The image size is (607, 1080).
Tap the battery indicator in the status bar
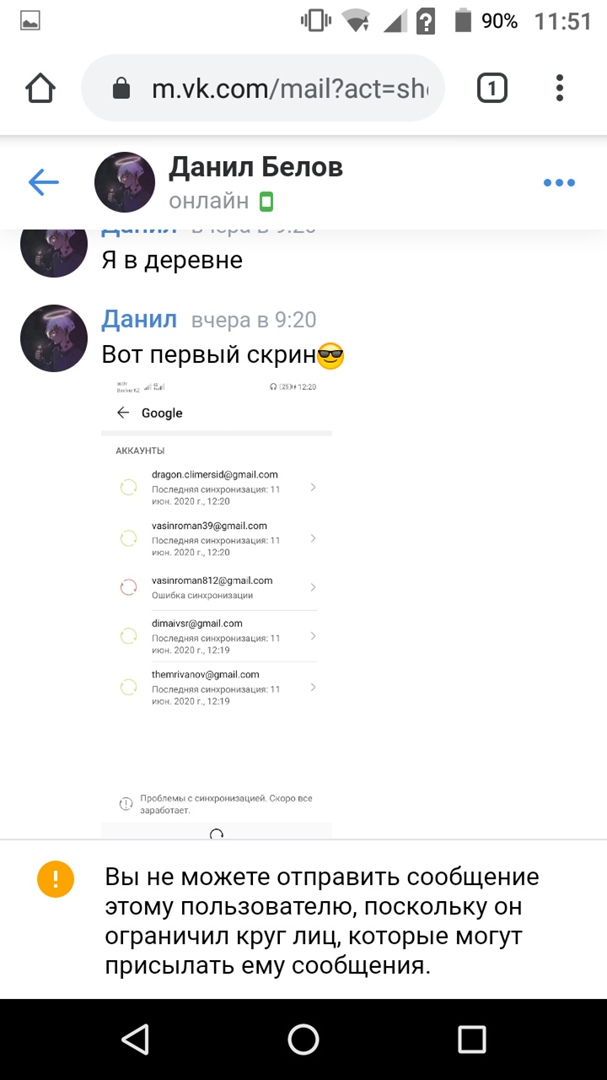click(x=463, y=21)
